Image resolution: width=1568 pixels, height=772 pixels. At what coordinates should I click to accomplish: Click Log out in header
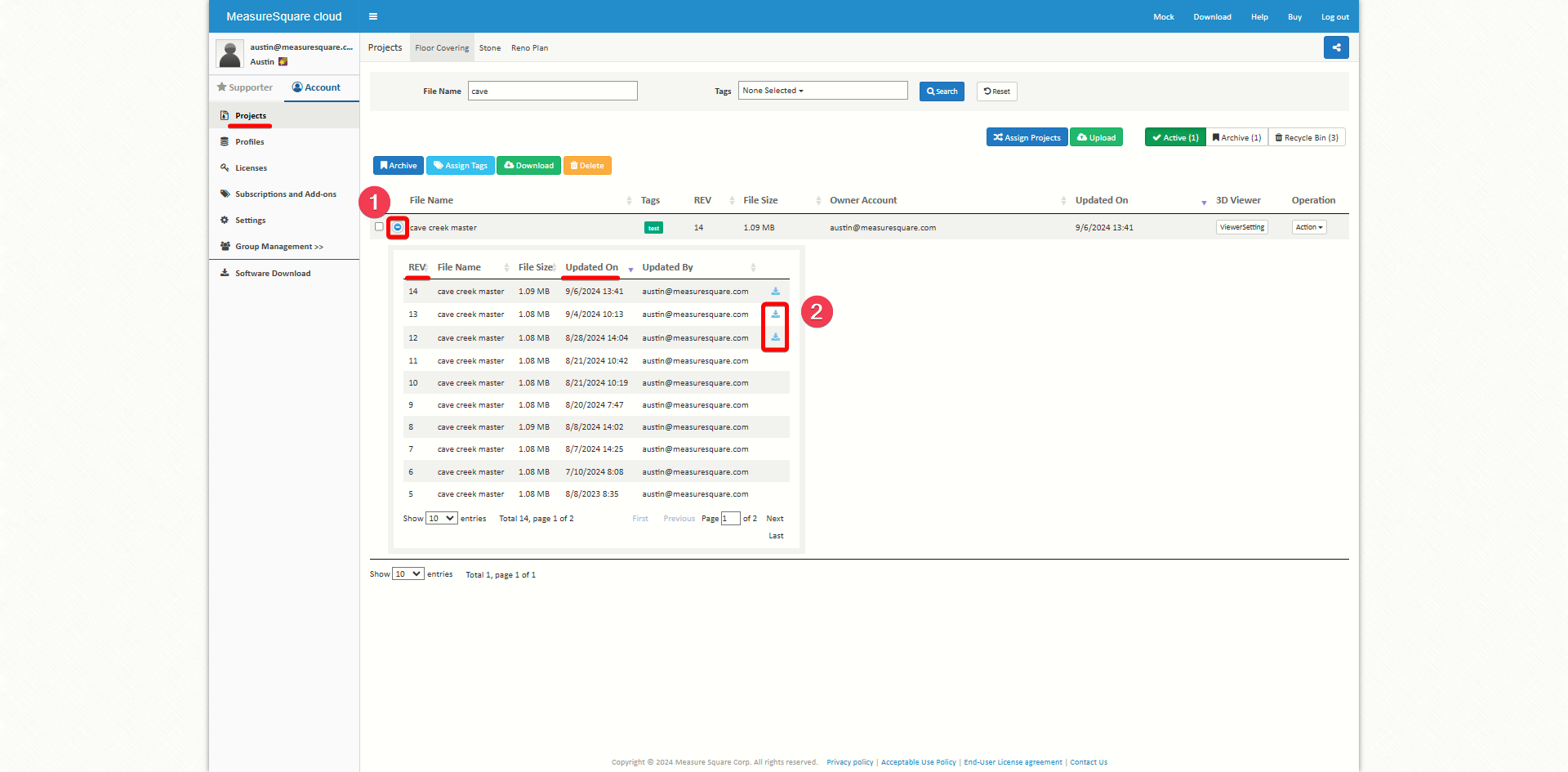point(1335,17)
